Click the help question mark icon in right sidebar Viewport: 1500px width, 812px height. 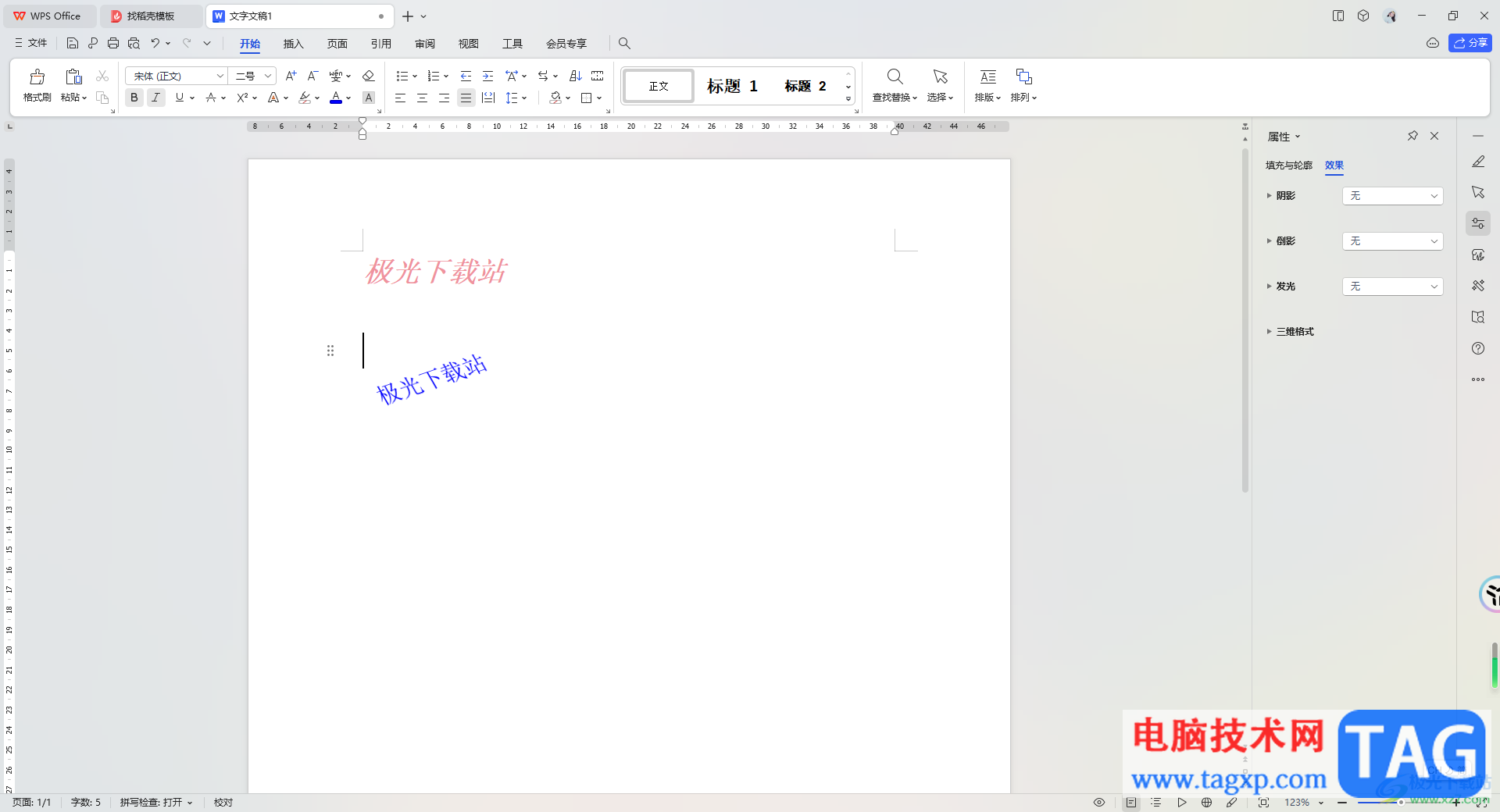click(x=1478, y=348)
